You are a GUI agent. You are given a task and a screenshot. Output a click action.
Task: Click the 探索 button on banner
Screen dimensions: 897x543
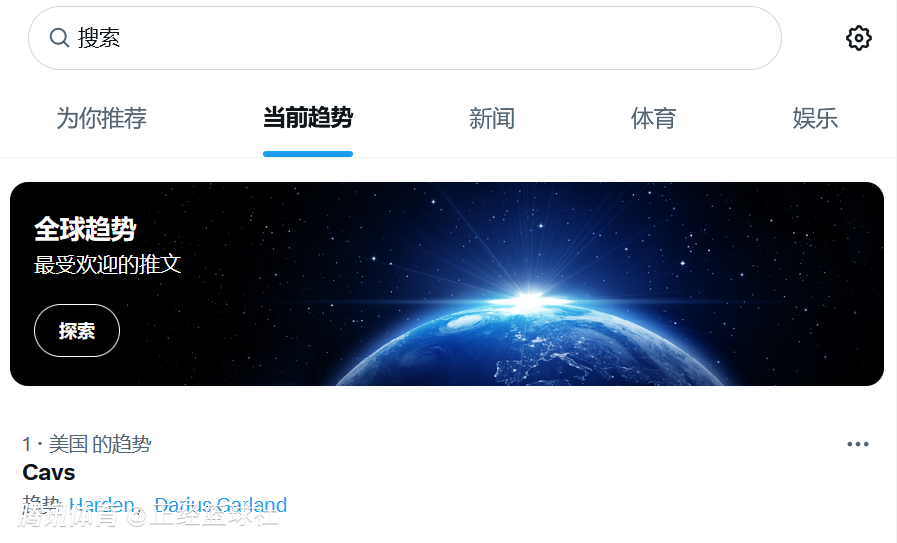[77, 331]
